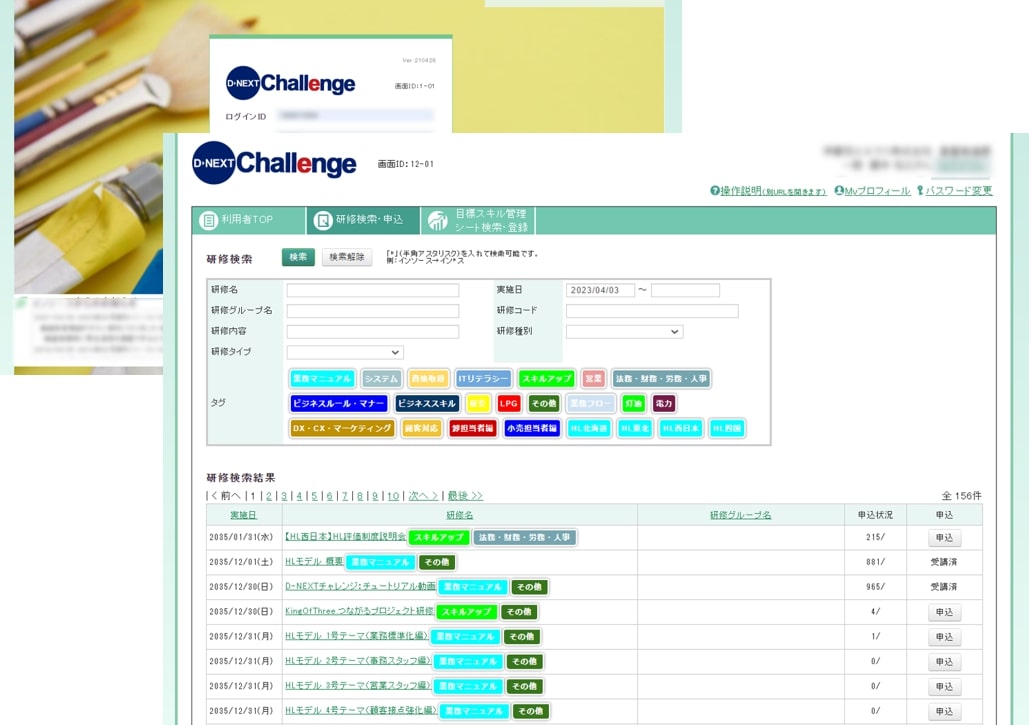Open the Myプロフィール link
1029x725 pixels.
(x=877, y=191)
